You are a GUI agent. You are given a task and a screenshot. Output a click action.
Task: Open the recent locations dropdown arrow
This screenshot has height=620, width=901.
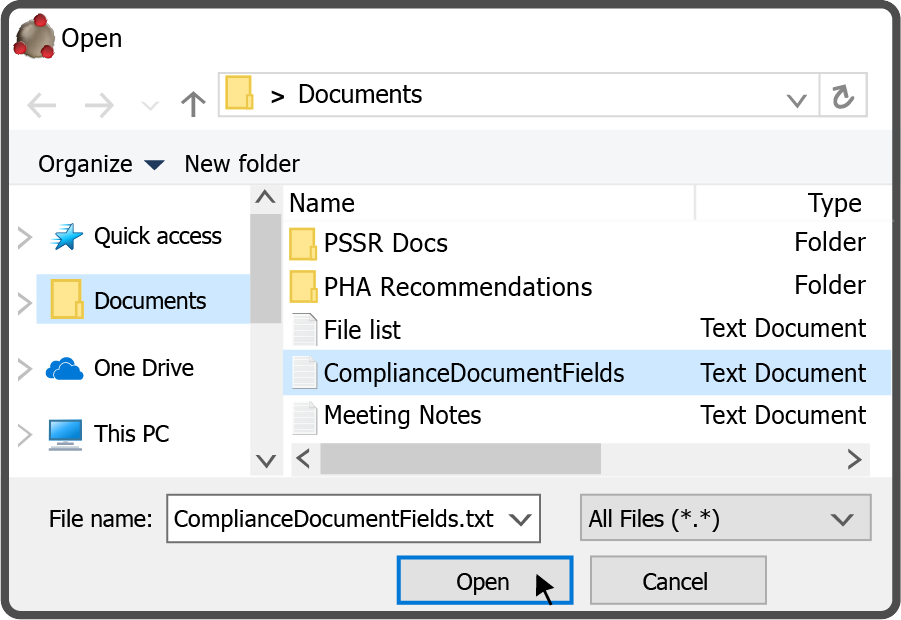pyautogui.click(x=149, y=105)
